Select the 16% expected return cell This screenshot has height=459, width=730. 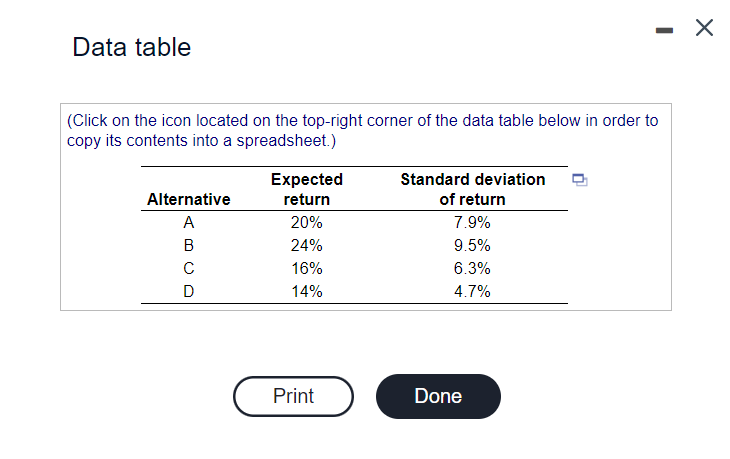(307, 269)
